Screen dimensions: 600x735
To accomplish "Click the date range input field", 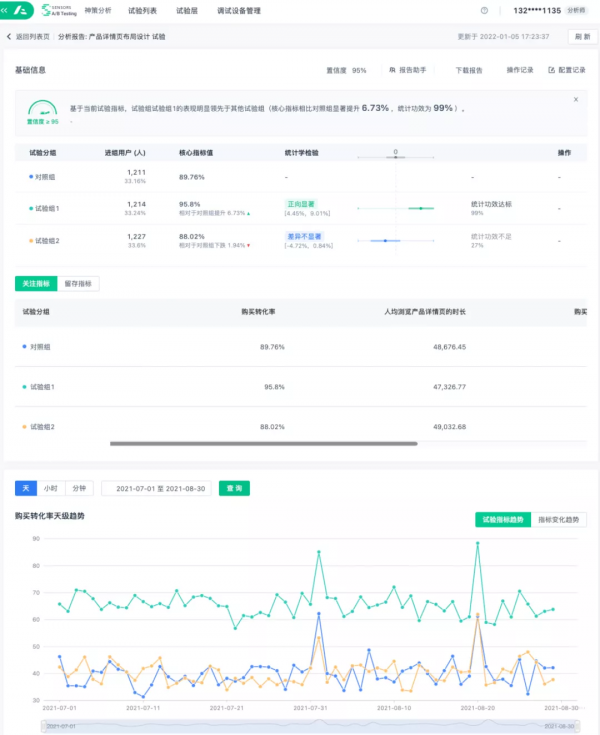I will coord(160,488).
